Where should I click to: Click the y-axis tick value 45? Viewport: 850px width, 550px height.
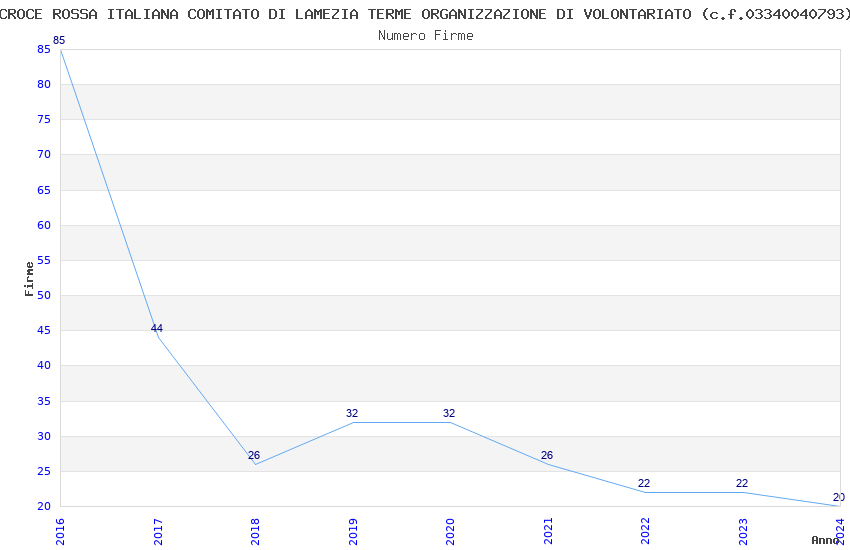[x=44, y=331]
